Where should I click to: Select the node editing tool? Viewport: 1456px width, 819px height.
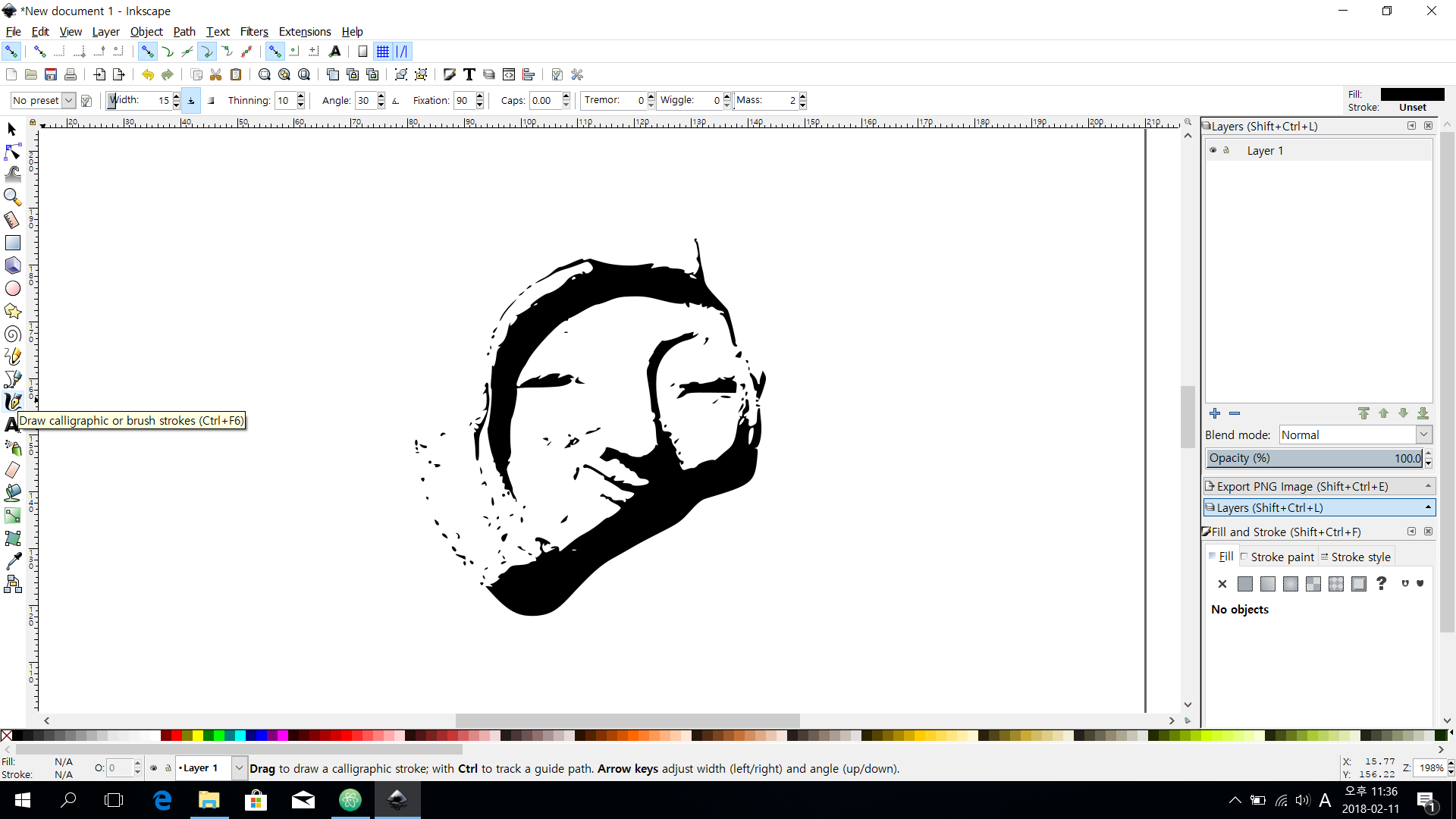(x=12, y=152)
